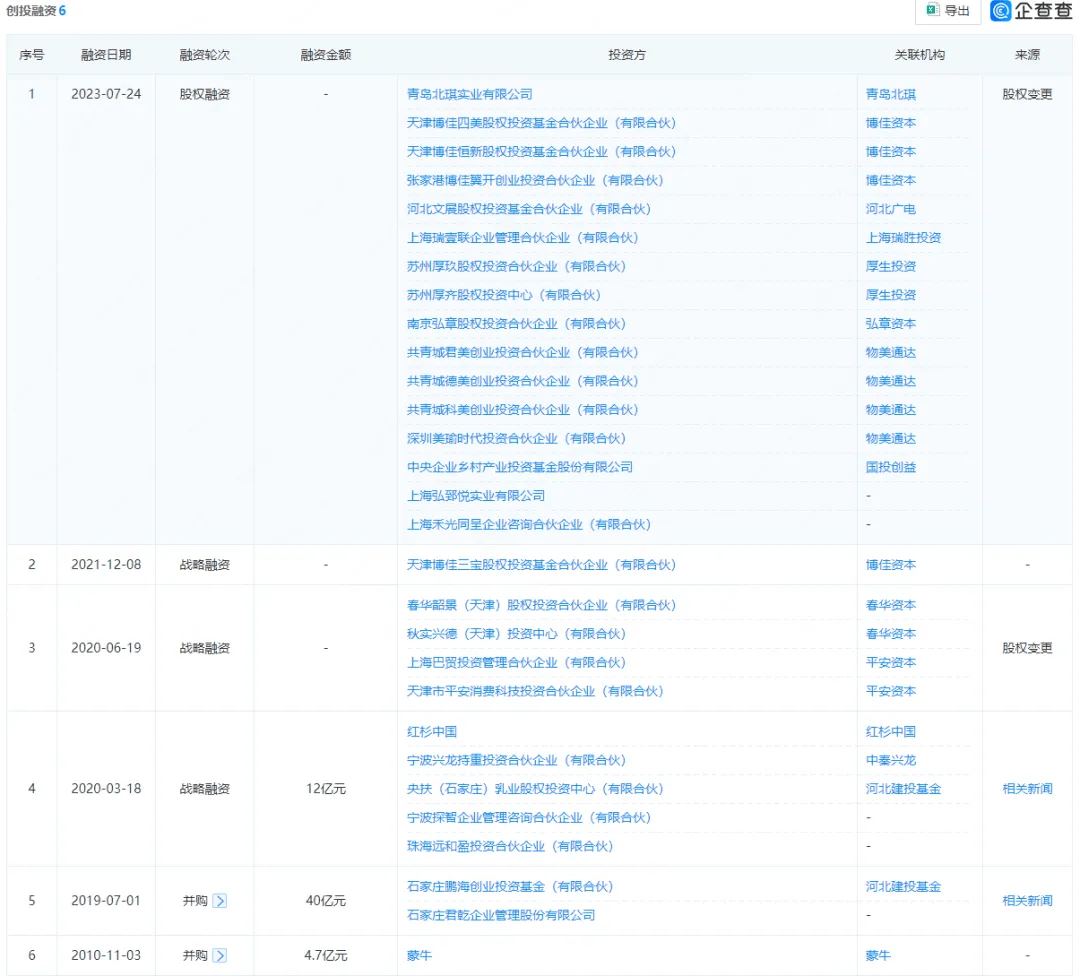Click the 融资日期 column header
The width and height of the screenshot is (1080, 976).
coord(106,55)
